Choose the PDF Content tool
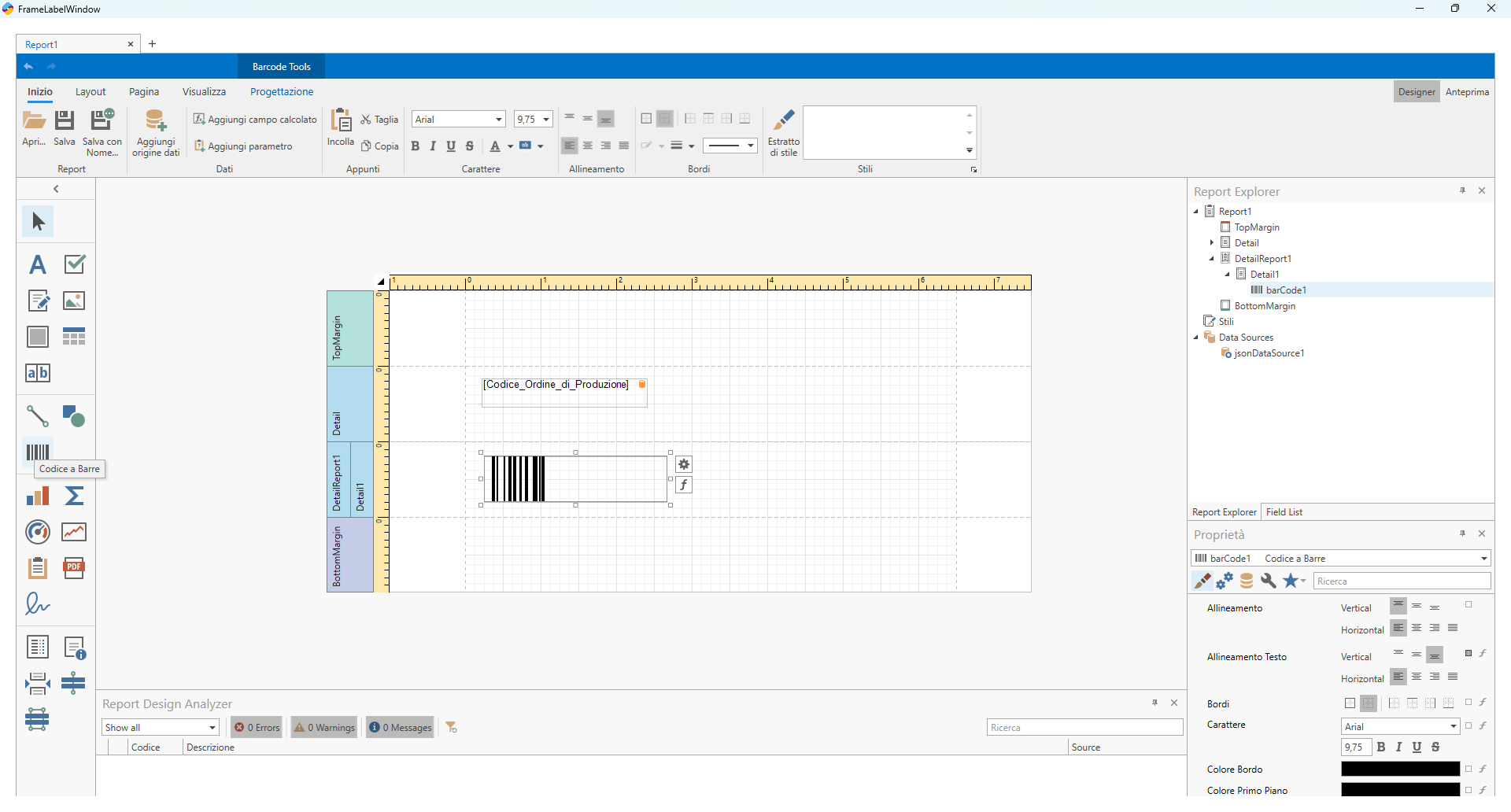The height and width of the screenshot is (812, 1511). [x=75, y=568]
